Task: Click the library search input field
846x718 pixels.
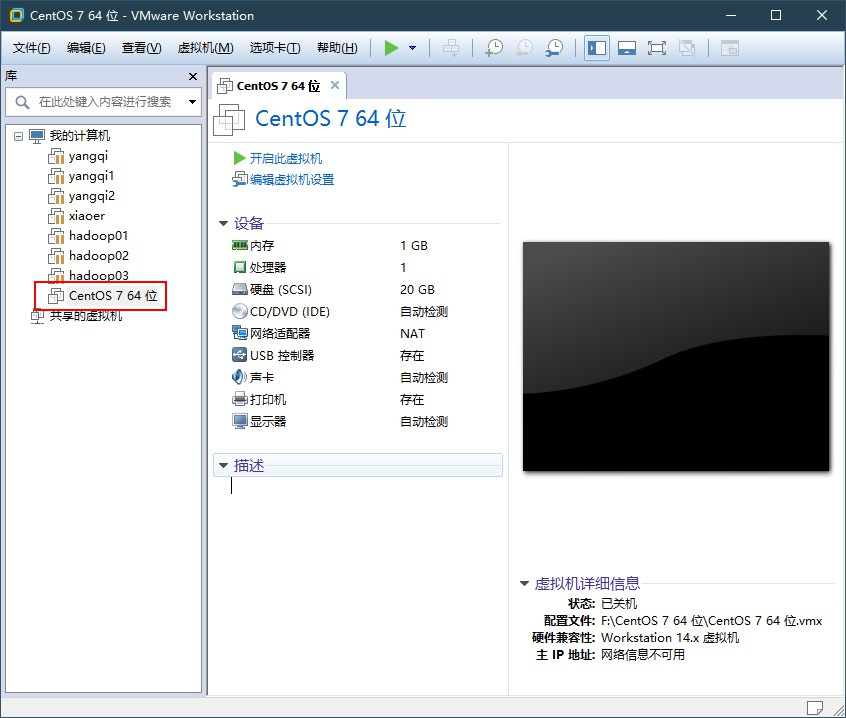Action: tap(103, 101)
